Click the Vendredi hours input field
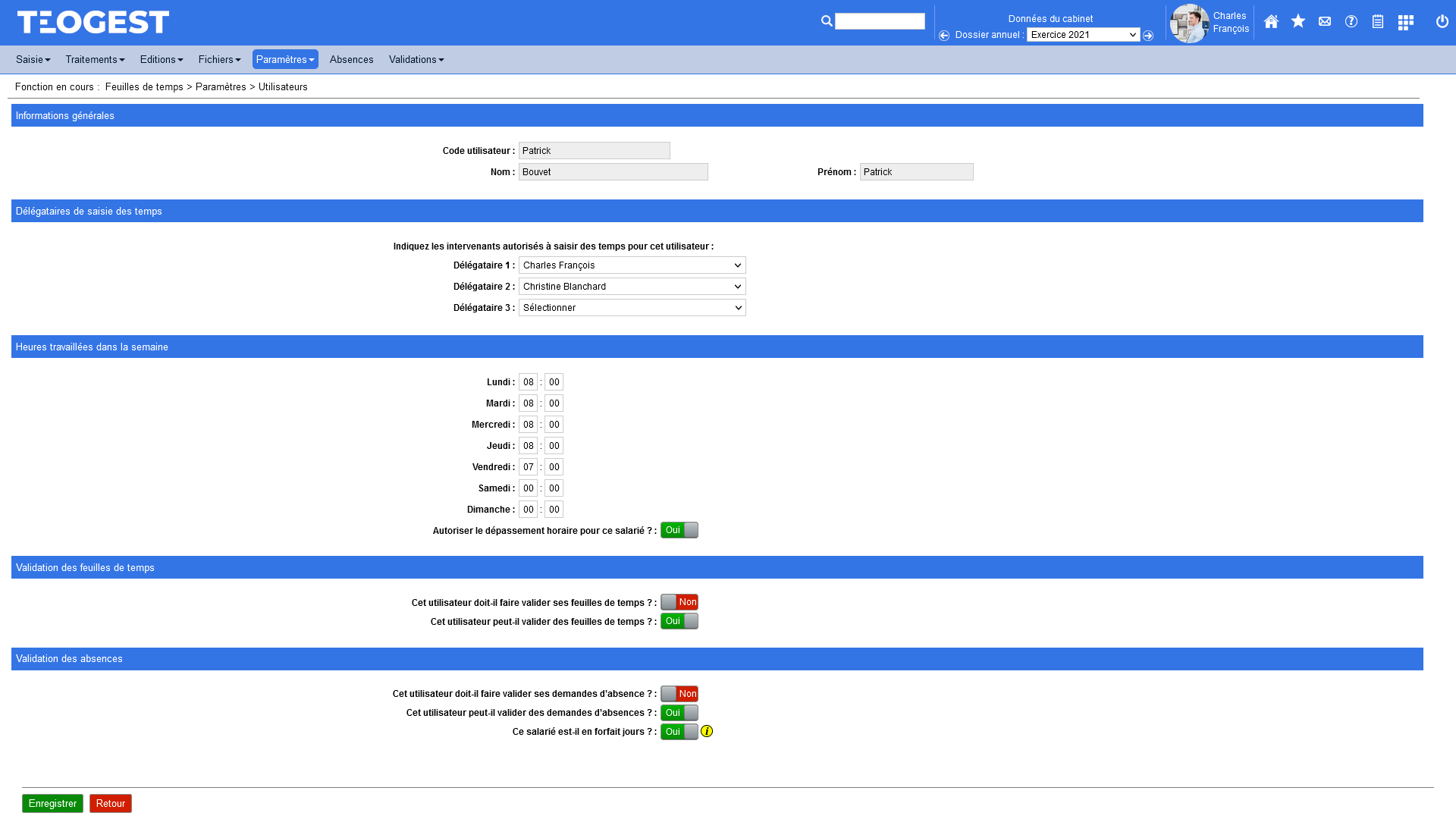This screenshot has height=819, width=1456. pyautogui.click(x=528, y=467)
